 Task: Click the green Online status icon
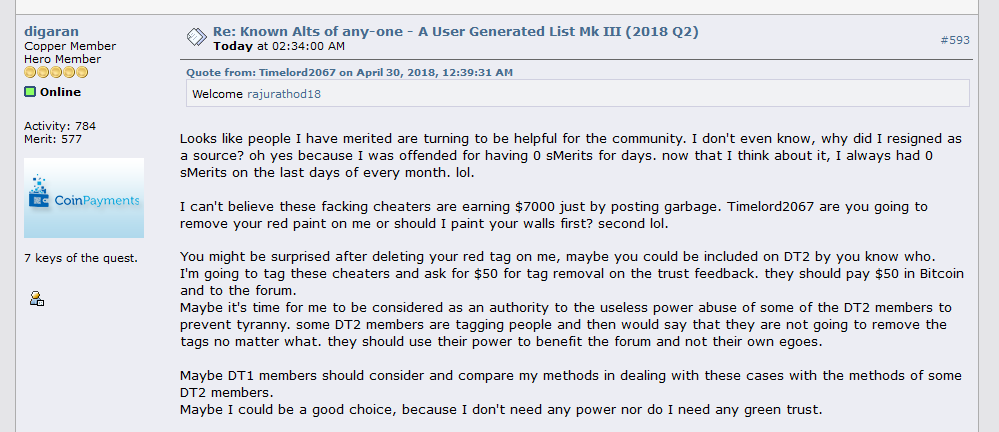pyautogui.click(x=30, y=92)
